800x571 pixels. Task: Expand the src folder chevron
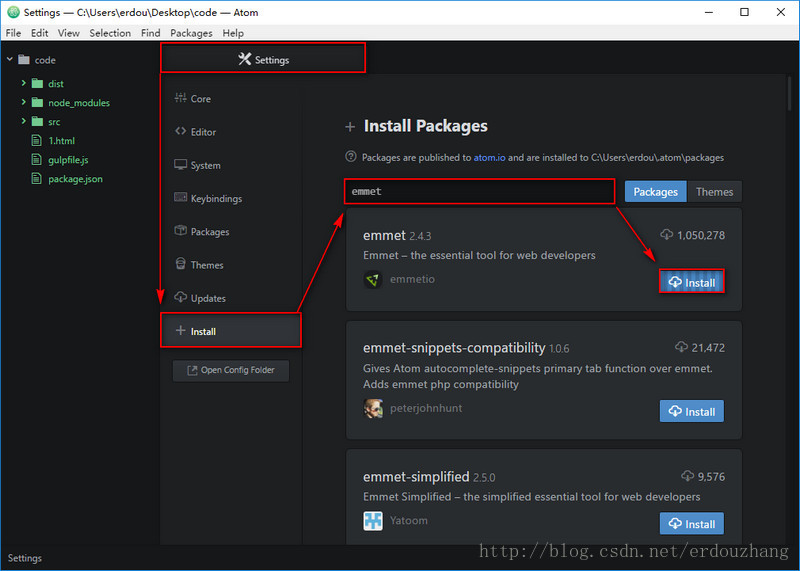[x=23, y=121]
